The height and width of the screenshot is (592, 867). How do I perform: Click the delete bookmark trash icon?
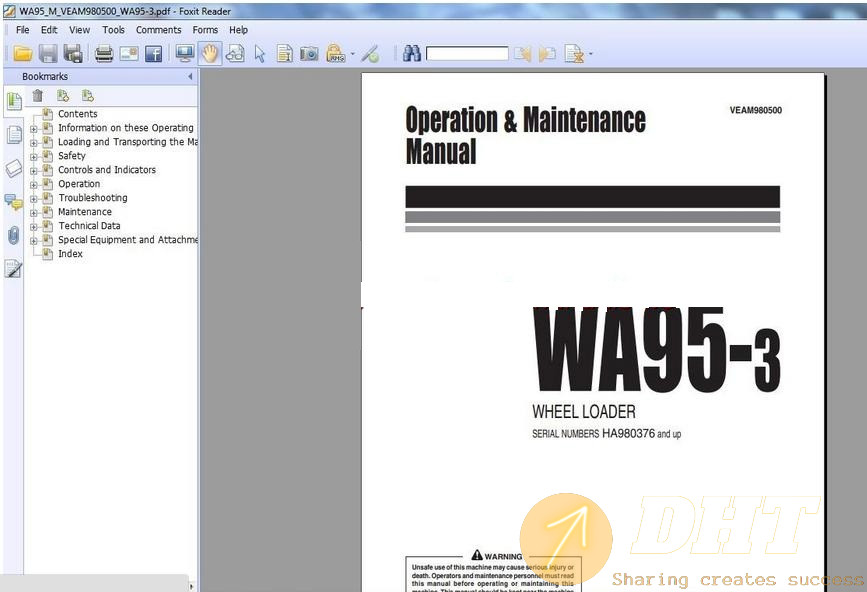point(38,96)
